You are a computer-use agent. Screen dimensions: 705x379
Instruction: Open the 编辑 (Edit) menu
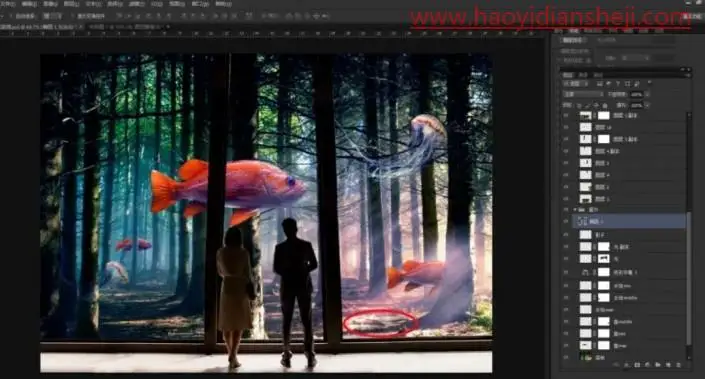[29, 4]
